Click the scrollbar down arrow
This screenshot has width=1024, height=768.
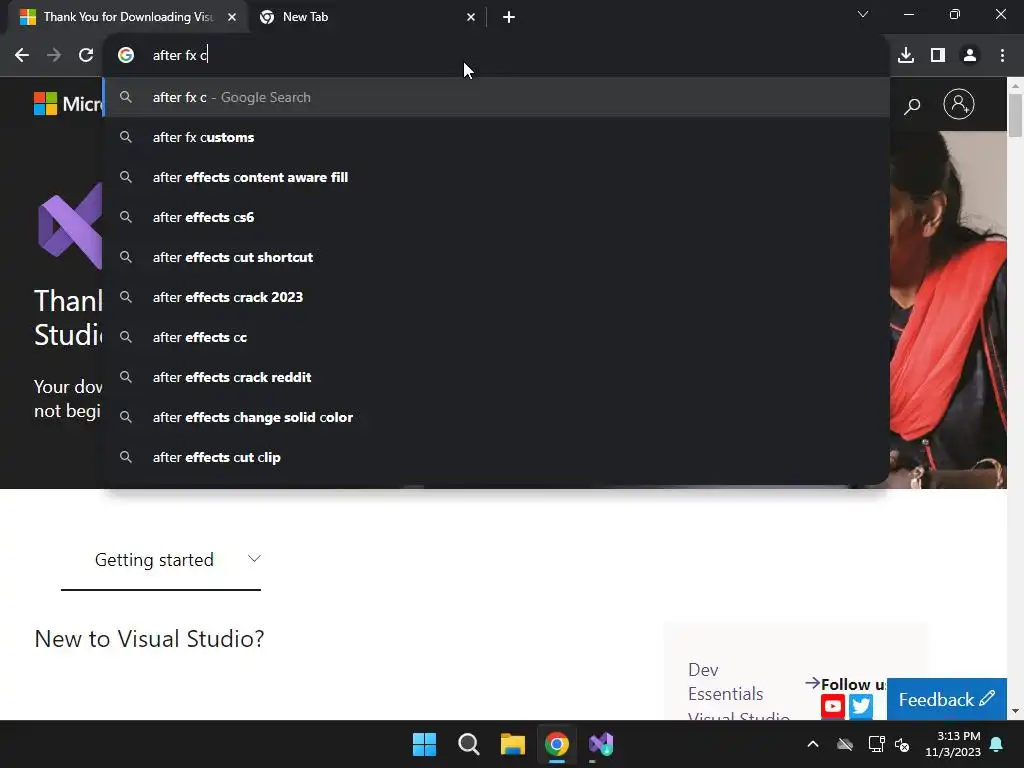pos(1015,711)
